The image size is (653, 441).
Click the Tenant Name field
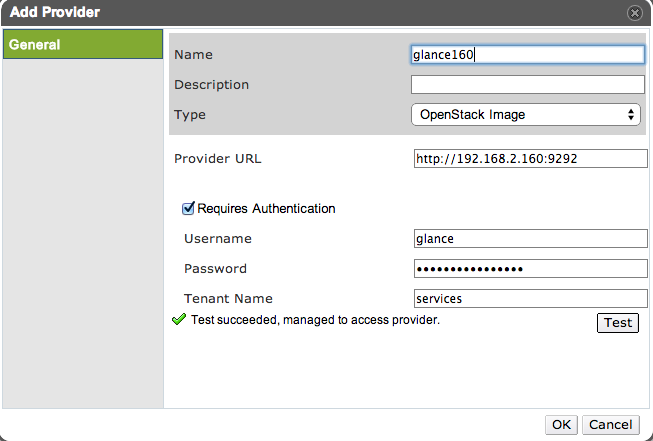(531, 299)
